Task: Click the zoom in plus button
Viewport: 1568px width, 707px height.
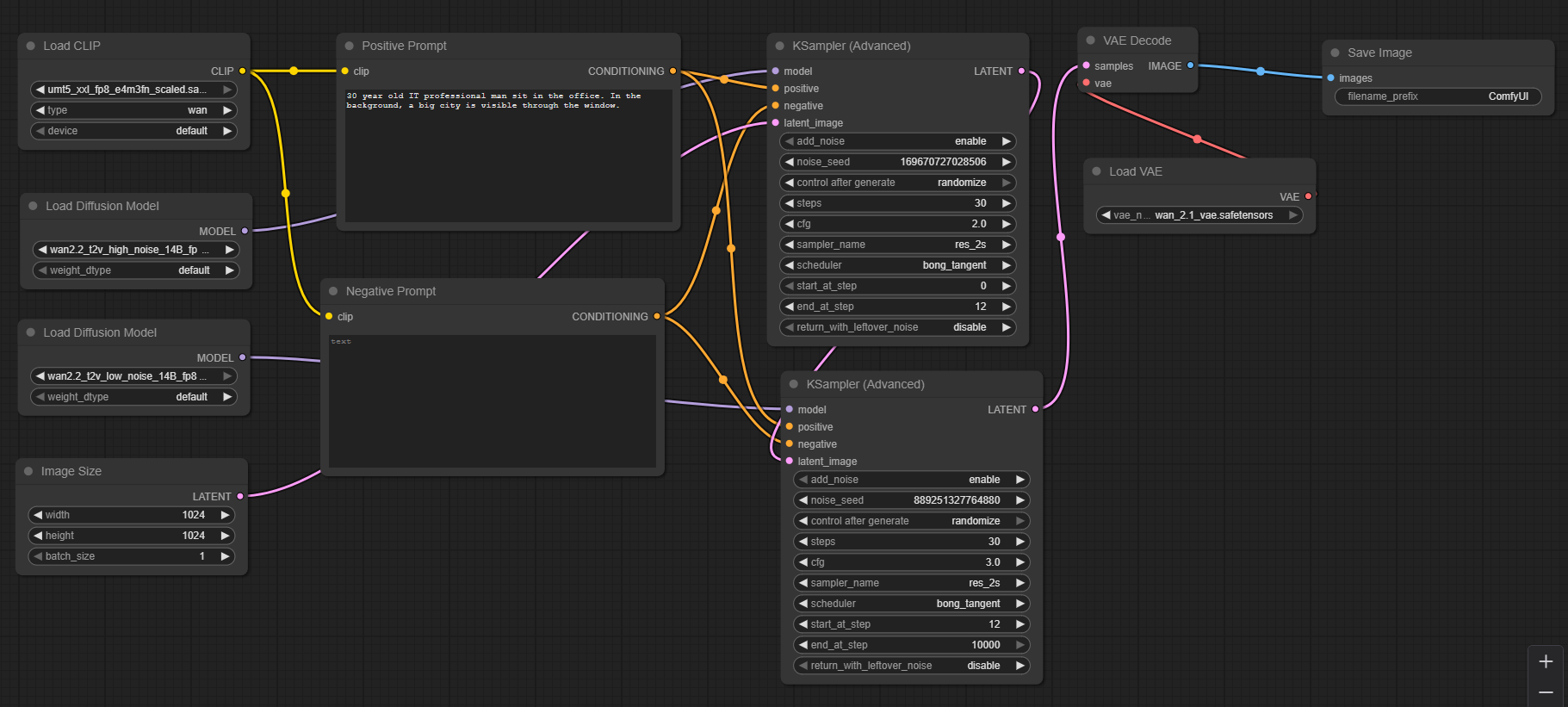Action: (x=1546, y=661)
